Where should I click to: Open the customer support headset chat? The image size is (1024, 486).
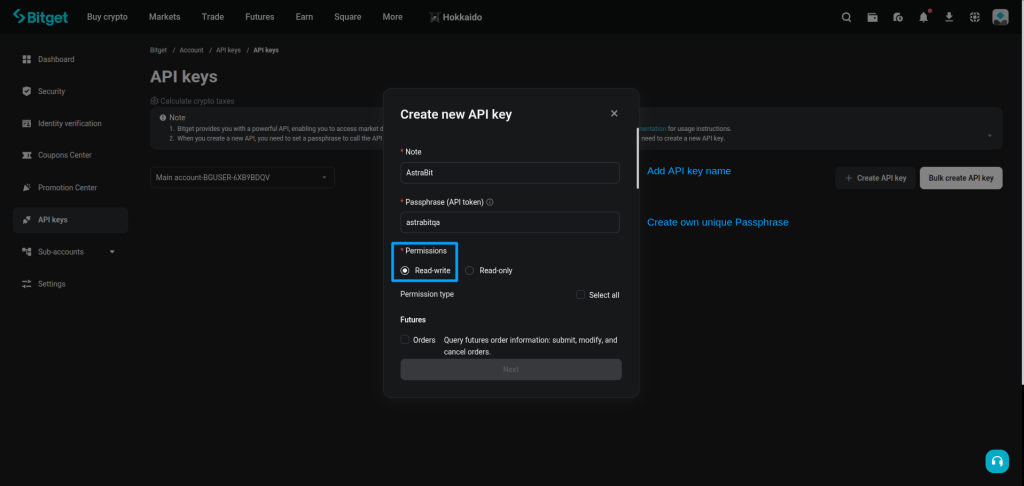pyautogui.click(x=996, y=461)
